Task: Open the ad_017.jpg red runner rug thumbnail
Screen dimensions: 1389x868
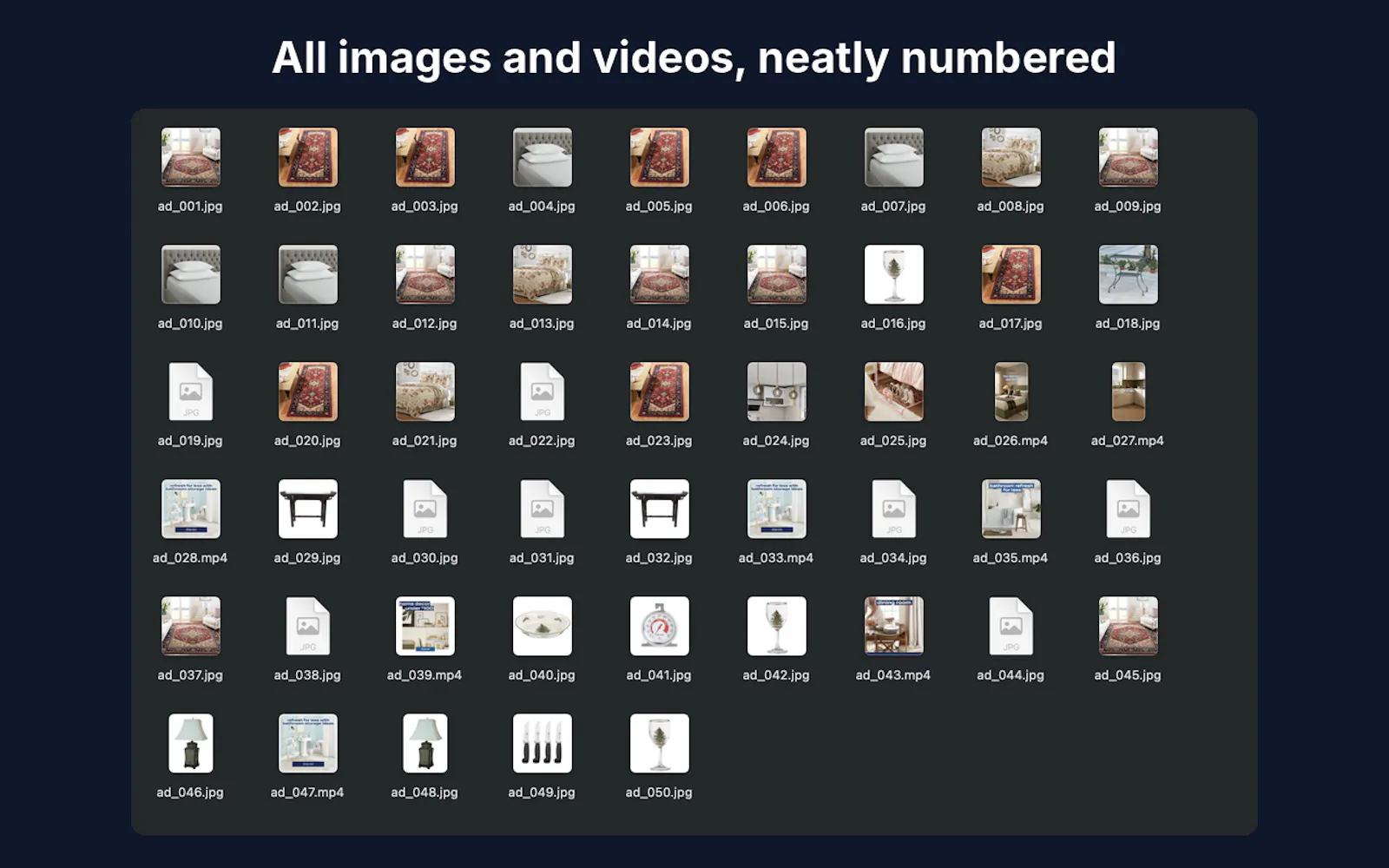Action: click(1010, 274)
